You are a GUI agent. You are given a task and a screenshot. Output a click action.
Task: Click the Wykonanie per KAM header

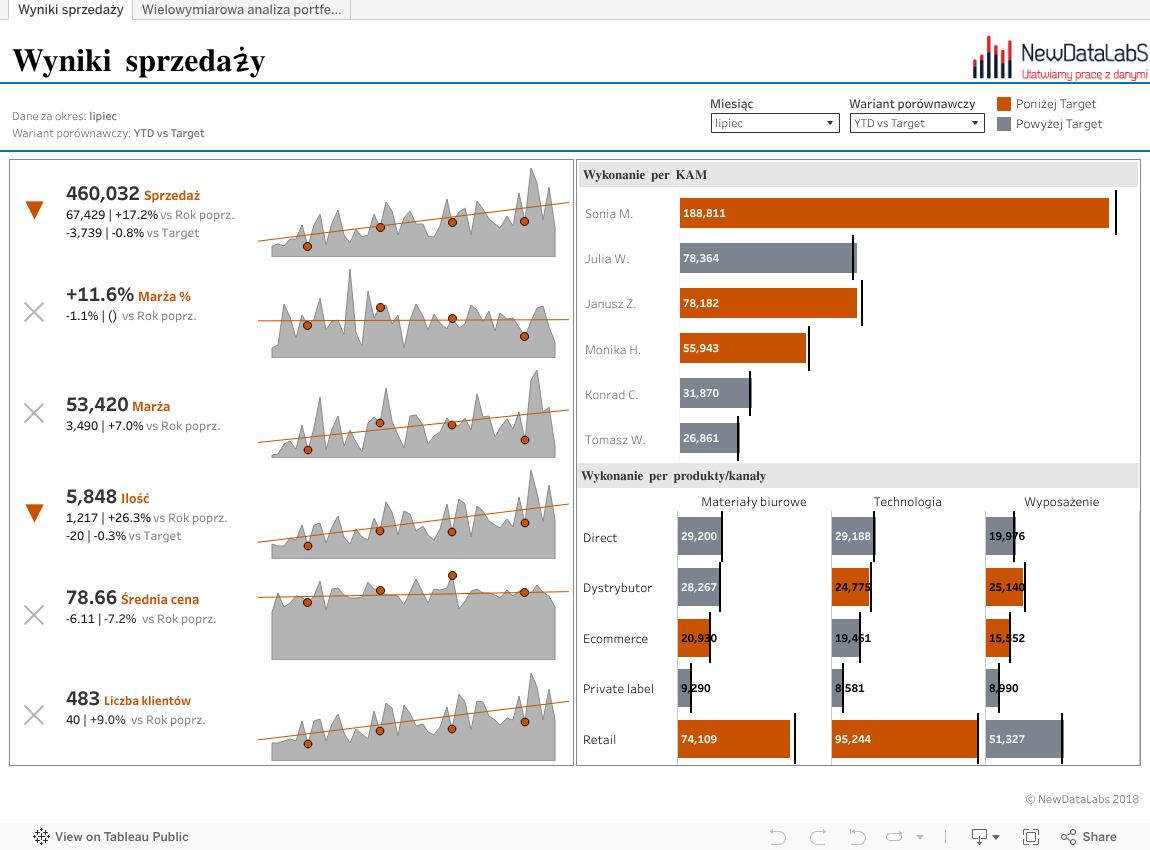[x=645, y=175]
